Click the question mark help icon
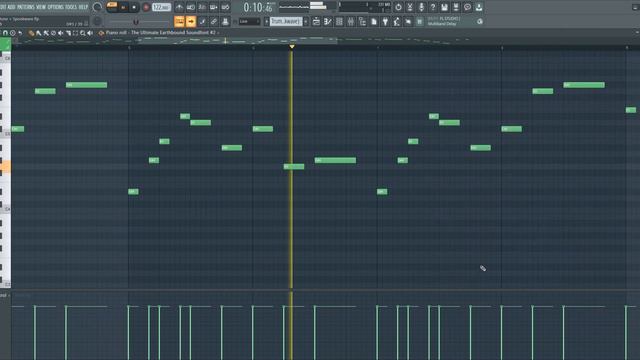This screenshot has width=640, height=360. click(x=433, y=7)
